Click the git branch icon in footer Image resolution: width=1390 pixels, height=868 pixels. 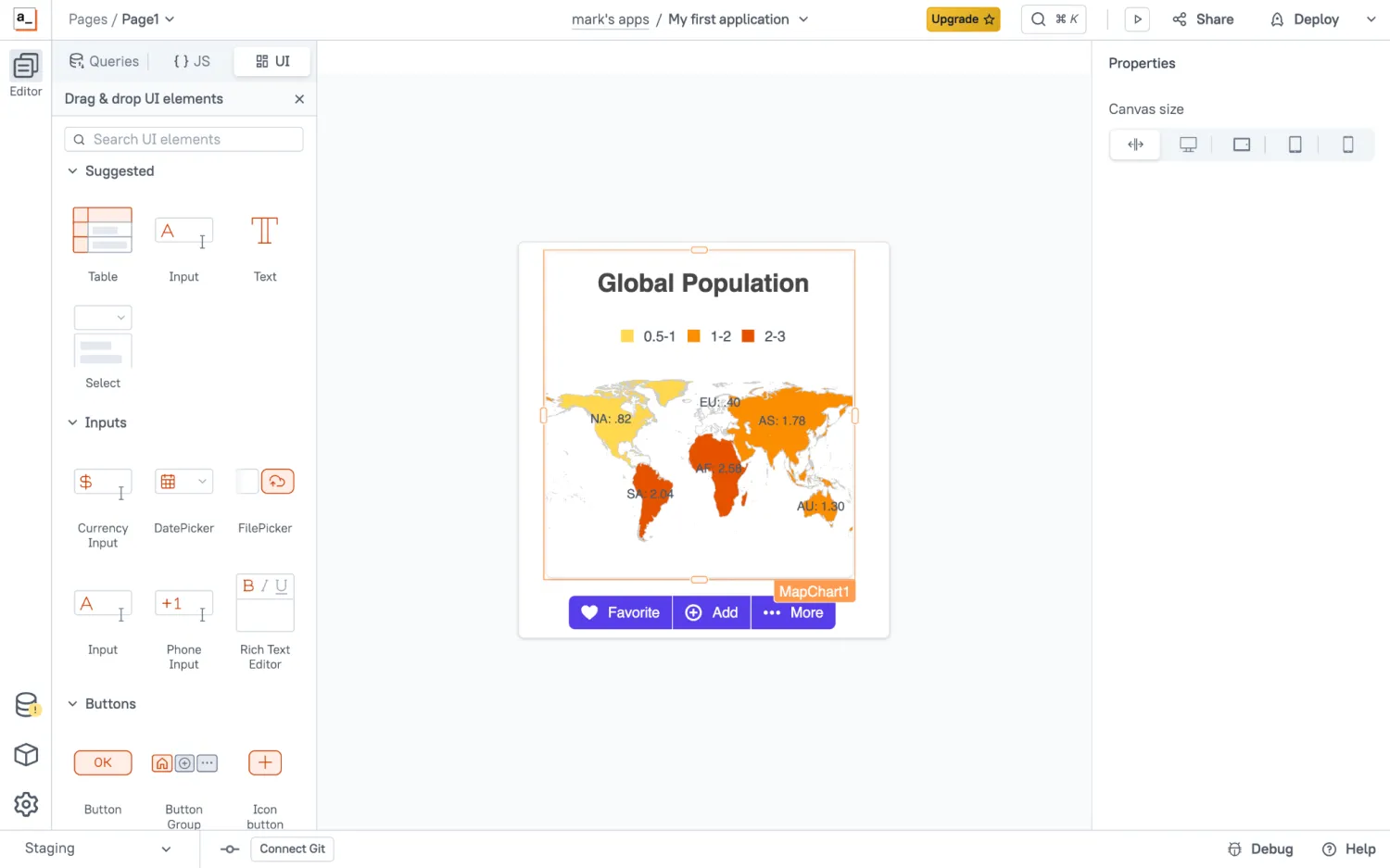(230, 849)
